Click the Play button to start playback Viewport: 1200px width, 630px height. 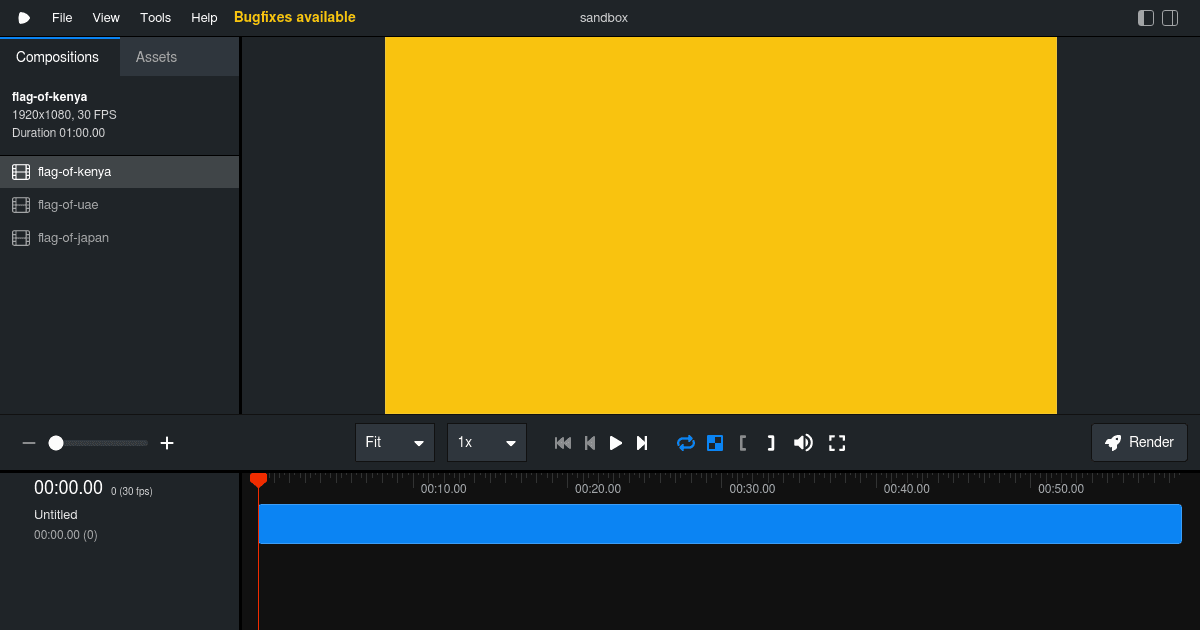tap(615, 442)
